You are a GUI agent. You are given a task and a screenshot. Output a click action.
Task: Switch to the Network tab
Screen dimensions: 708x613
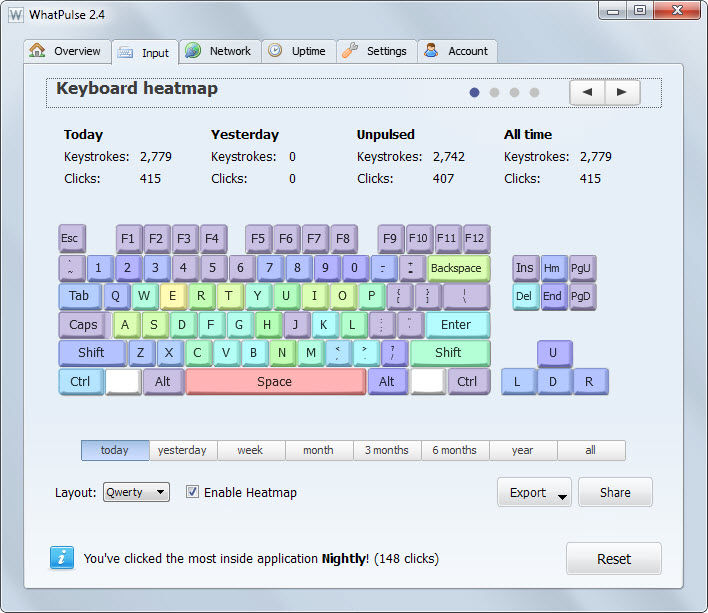(x=220, y=51)
